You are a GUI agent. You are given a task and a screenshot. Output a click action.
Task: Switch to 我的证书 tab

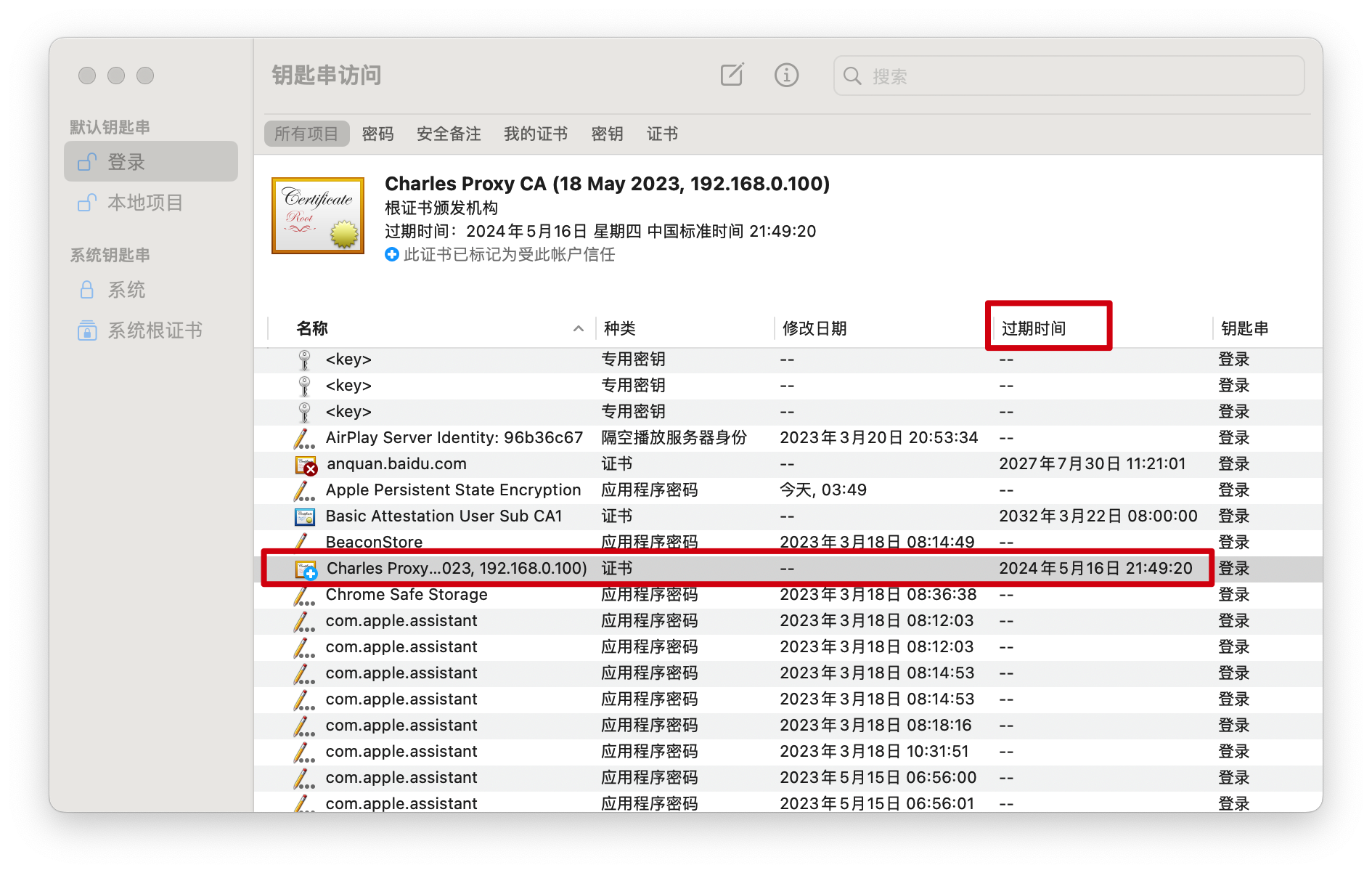pyautogui.click(x=536, y=134)
